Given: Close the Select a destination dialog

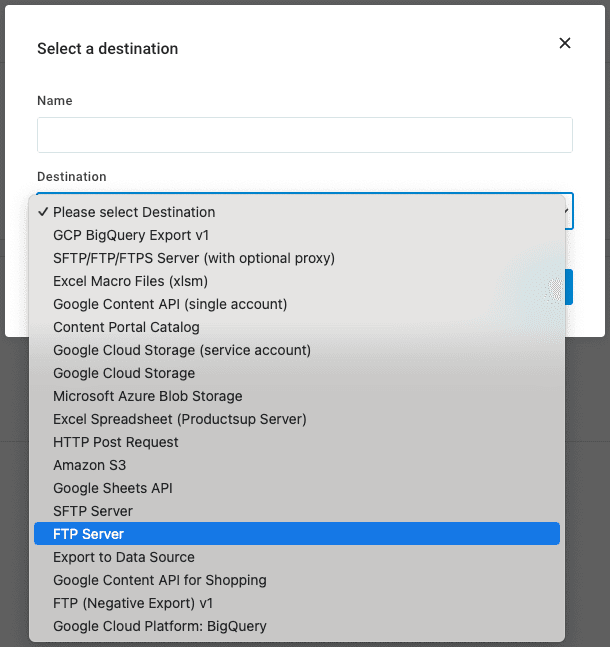Looking at the screenshot, I should coord(565,43).
